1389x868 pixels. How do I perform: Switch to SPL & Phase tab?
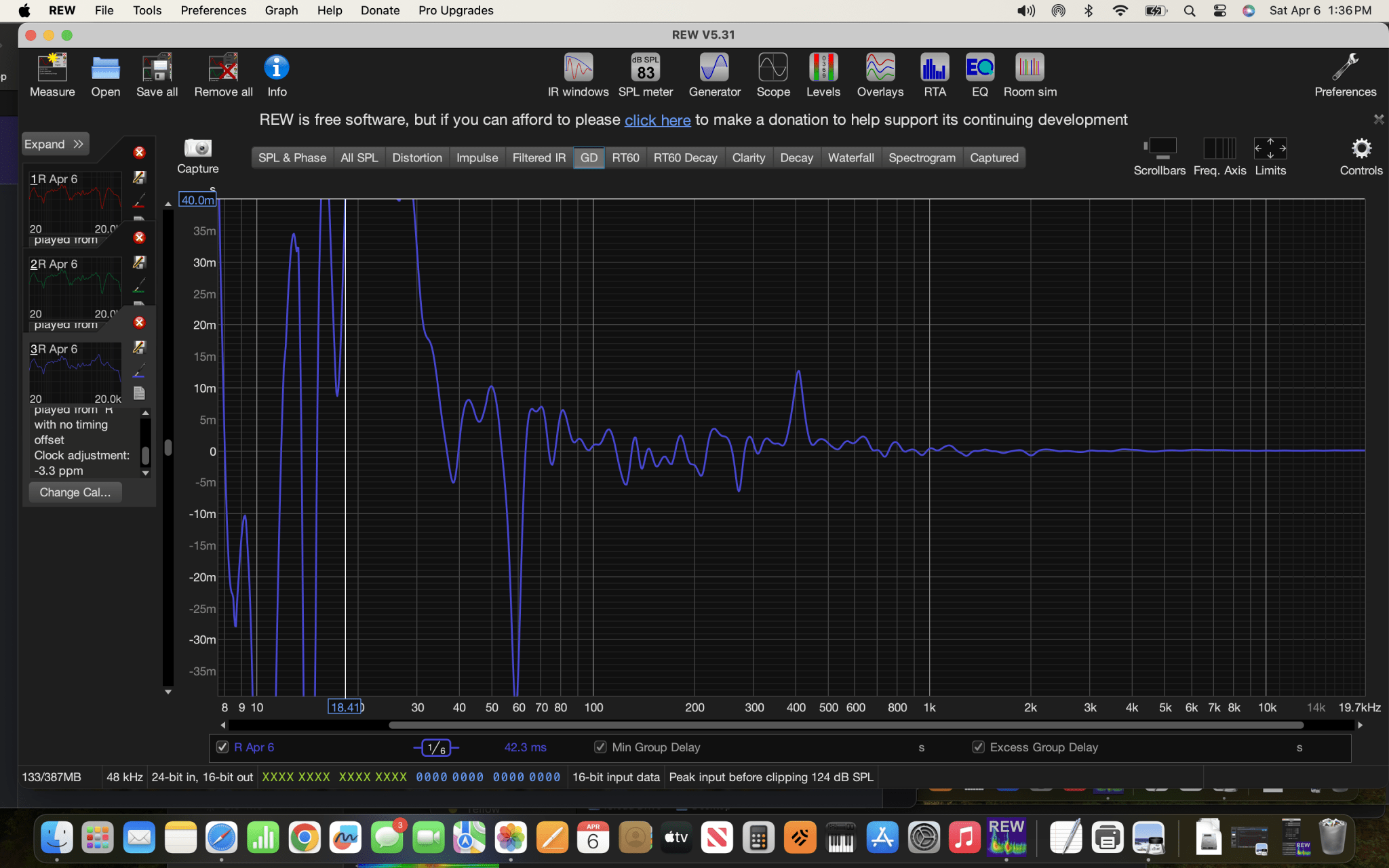click(292, 157)
